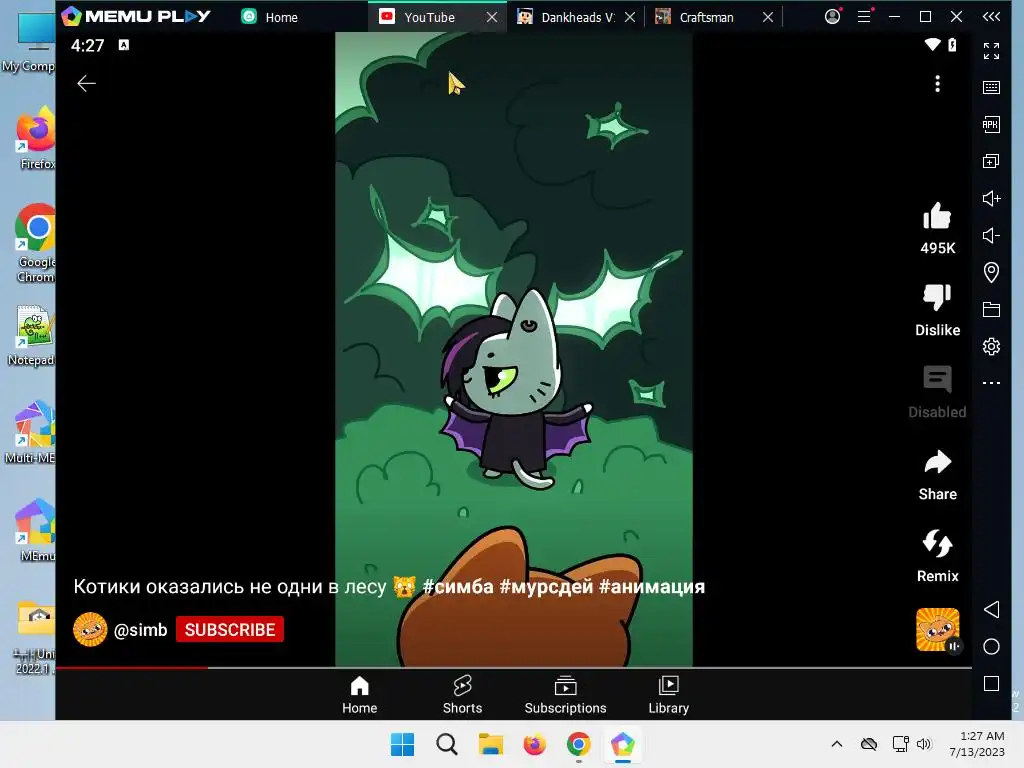Switch to the Shorts tab
This screenshot has width=1024, height=768.
point(462,696)
